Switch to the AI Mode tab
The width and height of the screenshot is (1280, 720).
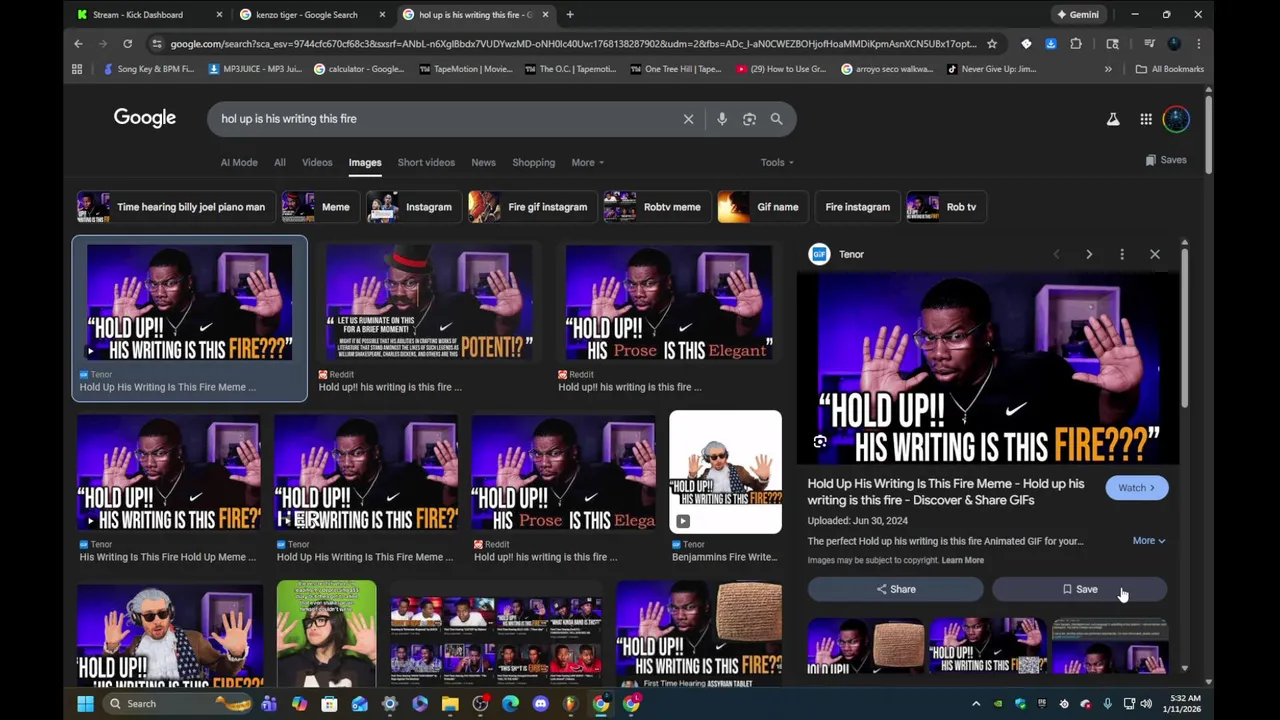click(x=239, y=162)
